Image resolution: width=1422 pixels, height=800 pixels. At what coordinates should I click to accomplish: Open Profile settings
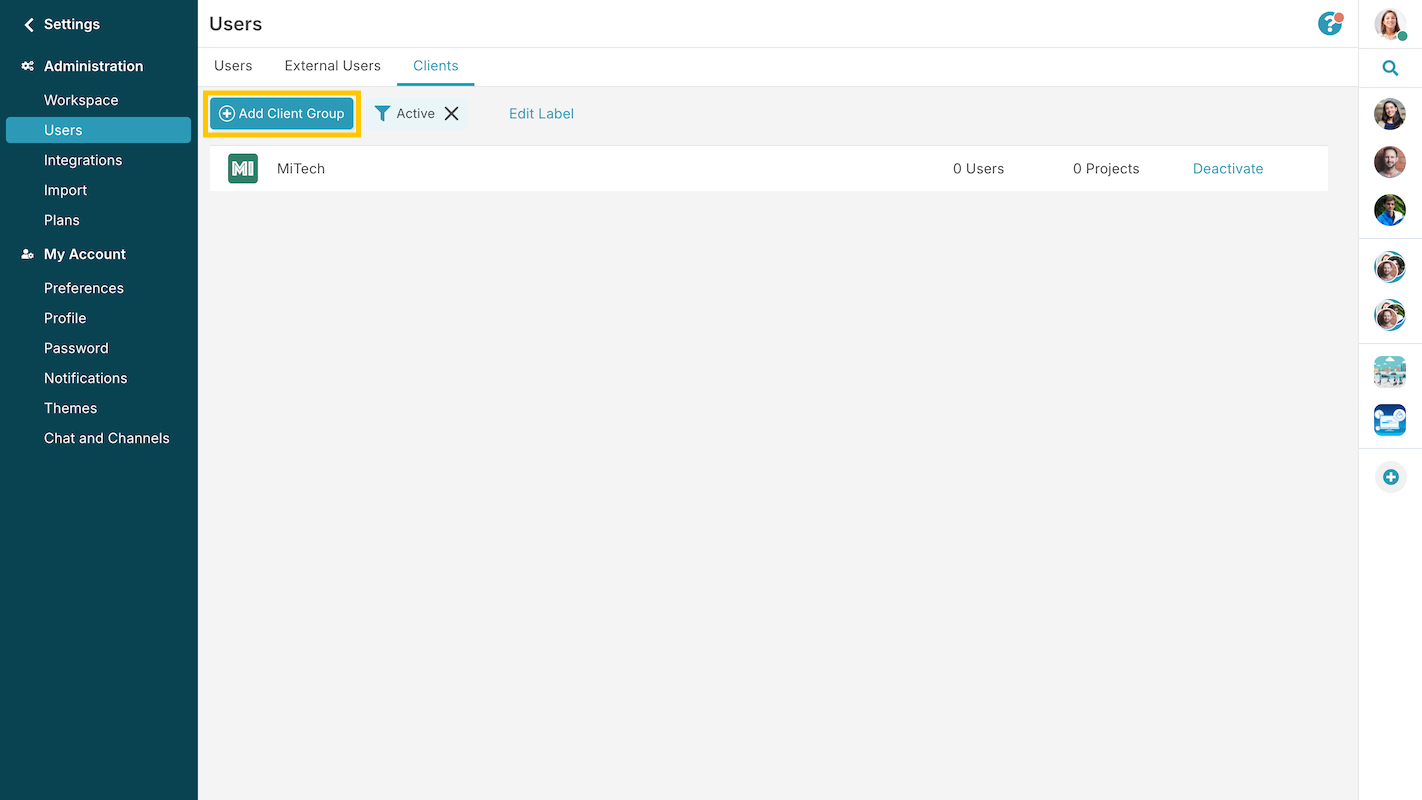tap(65, 318)
